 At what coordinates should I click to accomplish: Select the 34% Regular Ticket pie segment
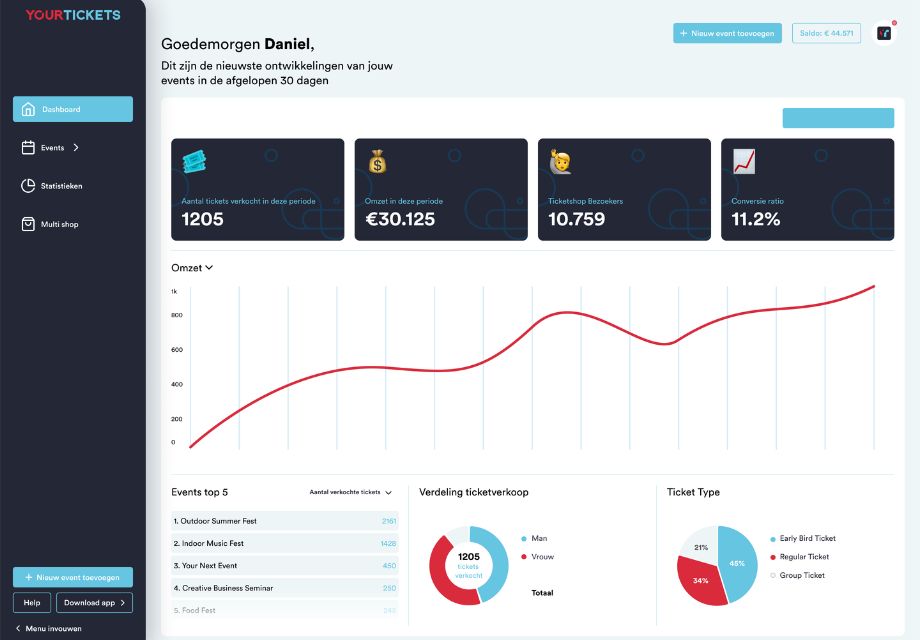click(700, 580)
